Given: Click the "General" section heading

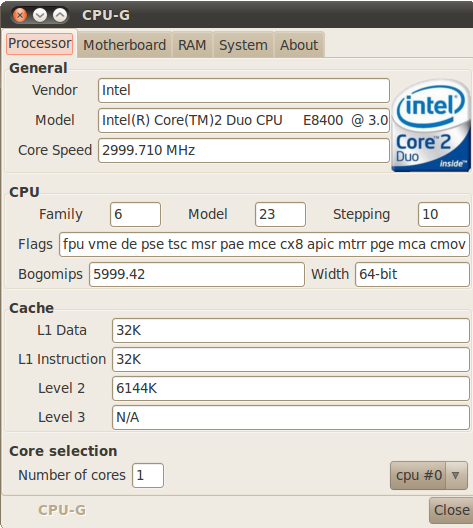Looking at the screenshot, I should click(38, 68).
